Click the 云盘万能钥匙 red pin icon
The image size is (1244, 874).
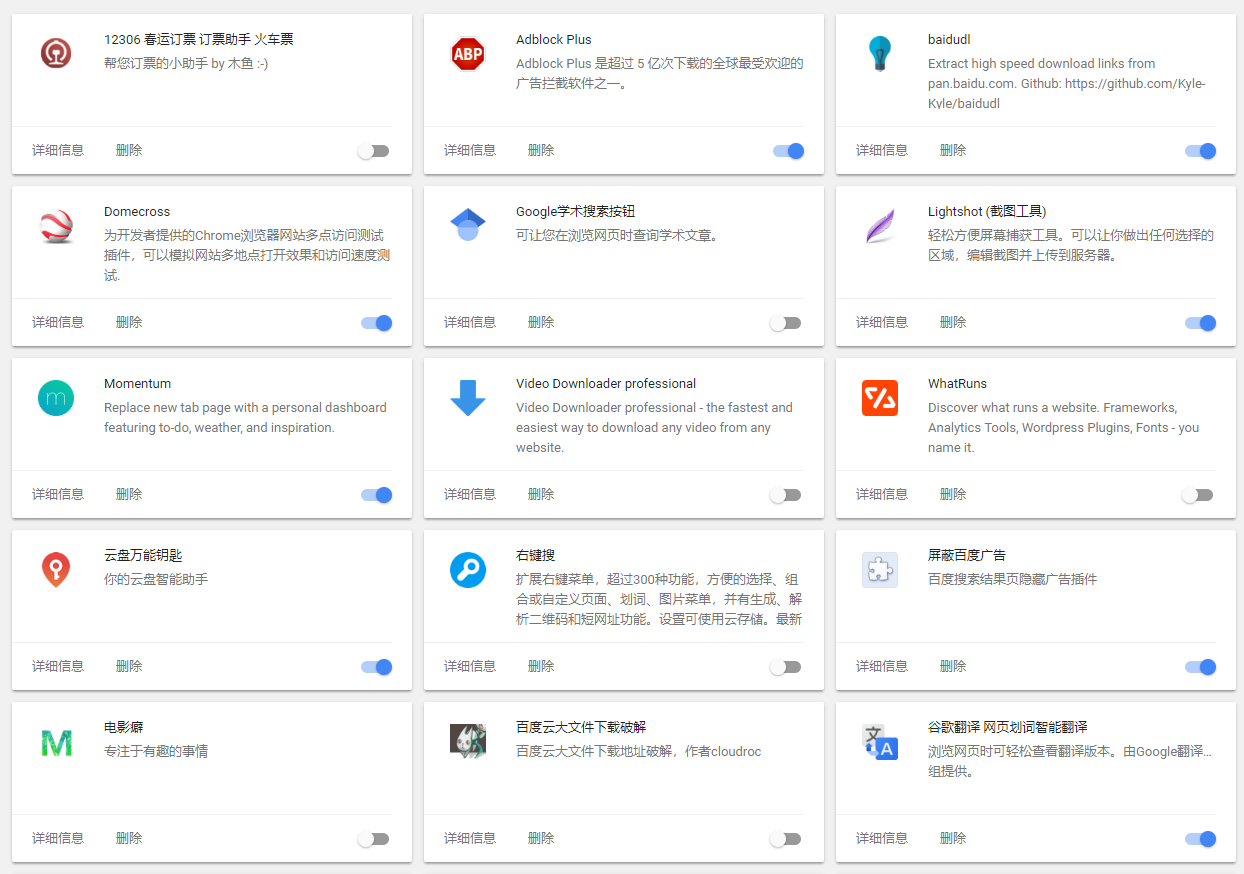pyautogui.click(x=56, y=570)
